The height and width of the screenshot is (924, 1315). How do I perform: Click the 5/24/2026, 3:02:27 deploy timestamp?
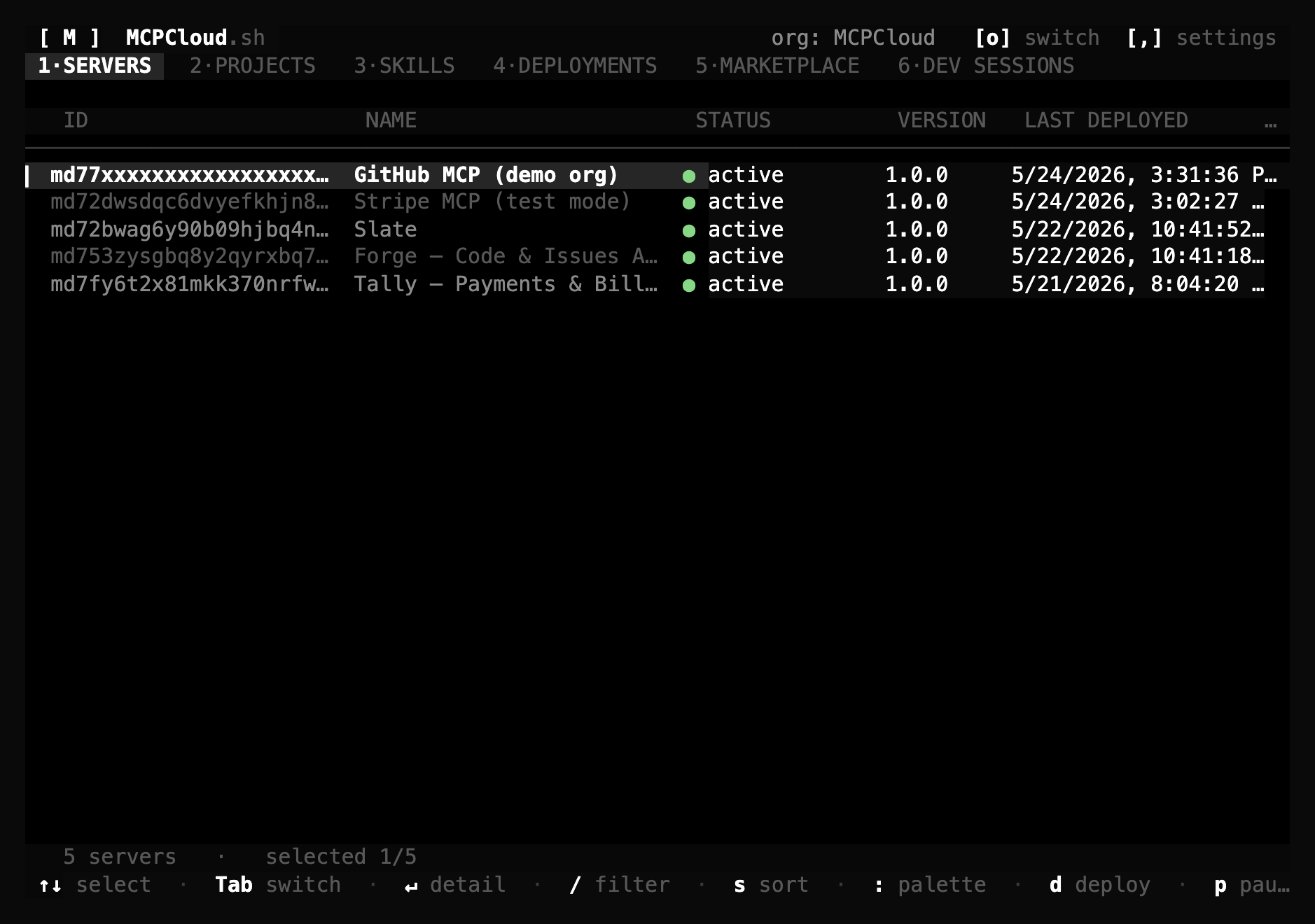pyautogui.click(x=1138, y=202)
